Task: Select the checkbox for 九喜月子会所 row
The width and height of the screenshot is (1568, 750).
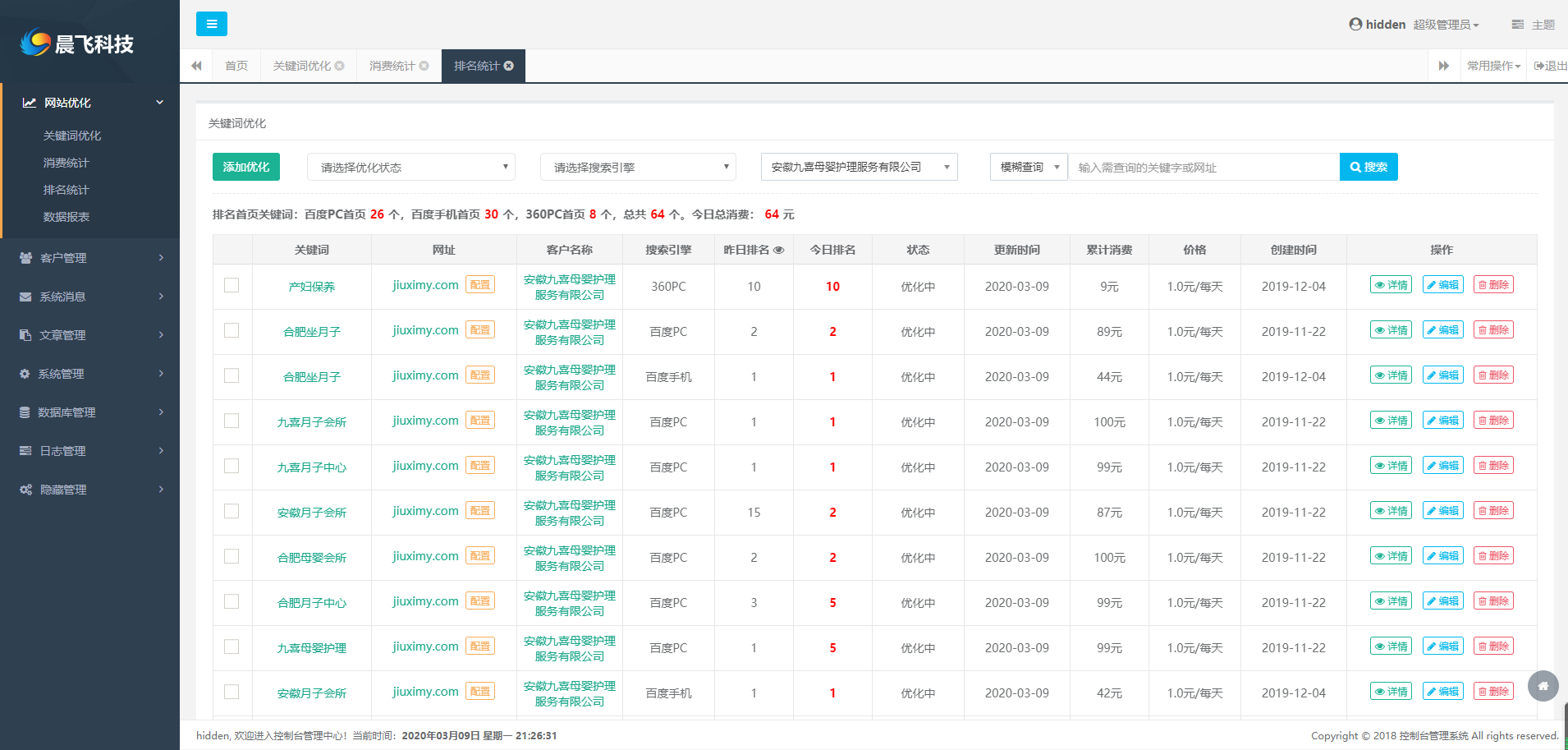Action: click(x=232, y=421)
